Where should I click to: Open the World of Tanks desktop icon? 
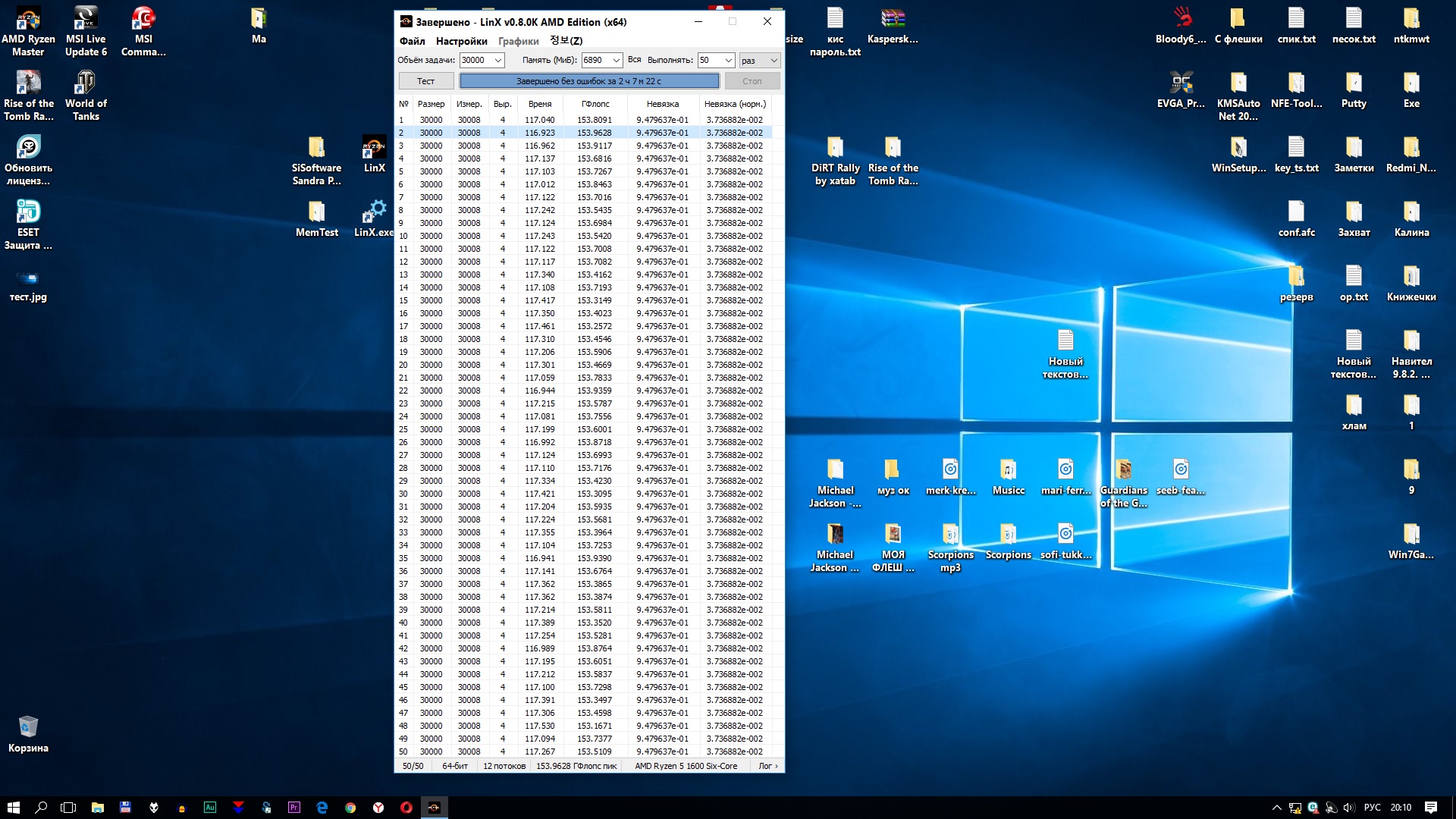pos(86,95)
